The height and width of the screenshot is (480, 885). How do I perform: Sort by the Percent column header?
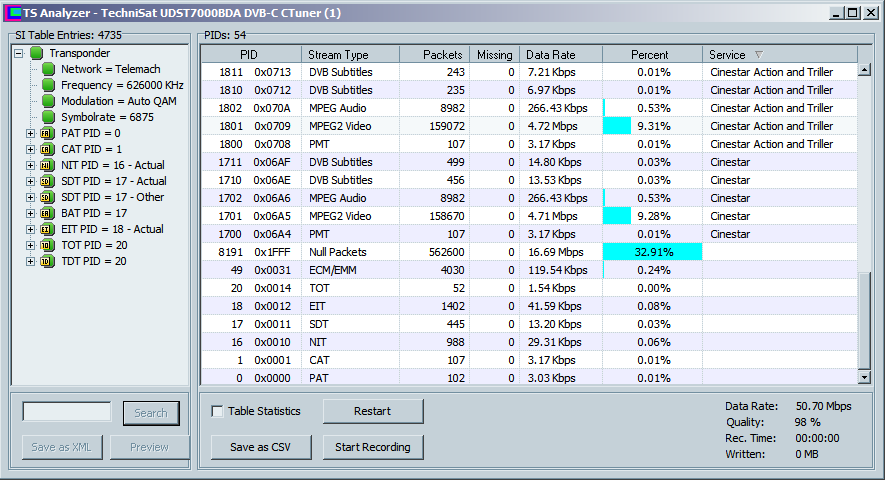click(652, 55)
